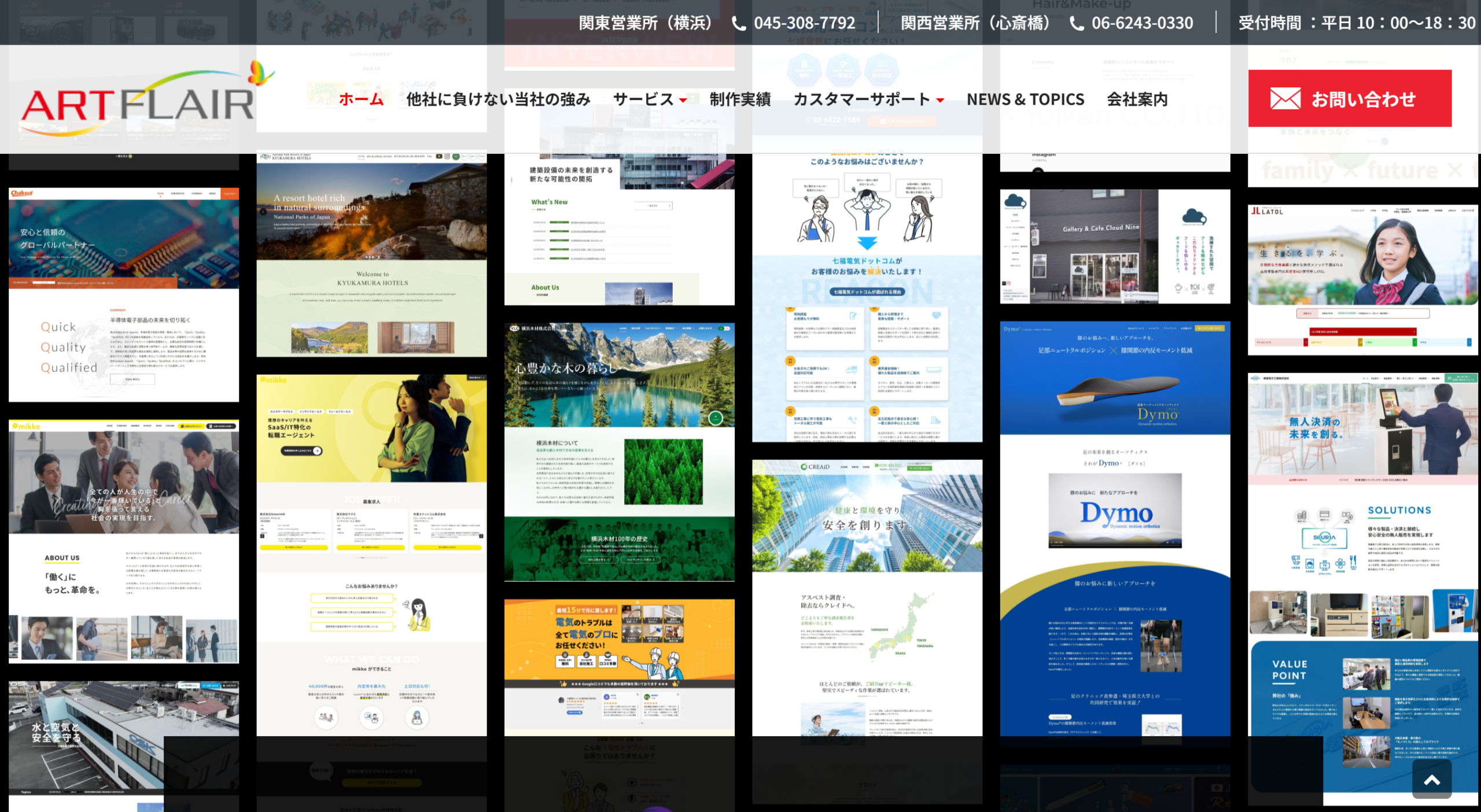The image size is (1481, 812).
Task: Open the 他社に負けない当社の強み menu item
Action: click(498, 99)
